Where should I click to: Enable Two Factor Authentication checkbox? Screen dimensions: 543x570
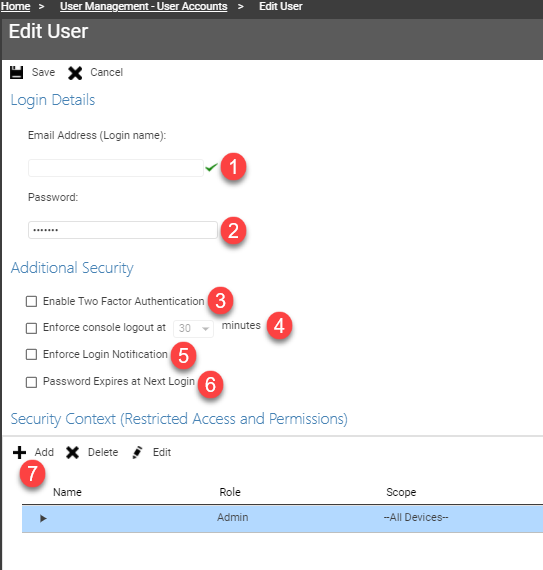31,301
